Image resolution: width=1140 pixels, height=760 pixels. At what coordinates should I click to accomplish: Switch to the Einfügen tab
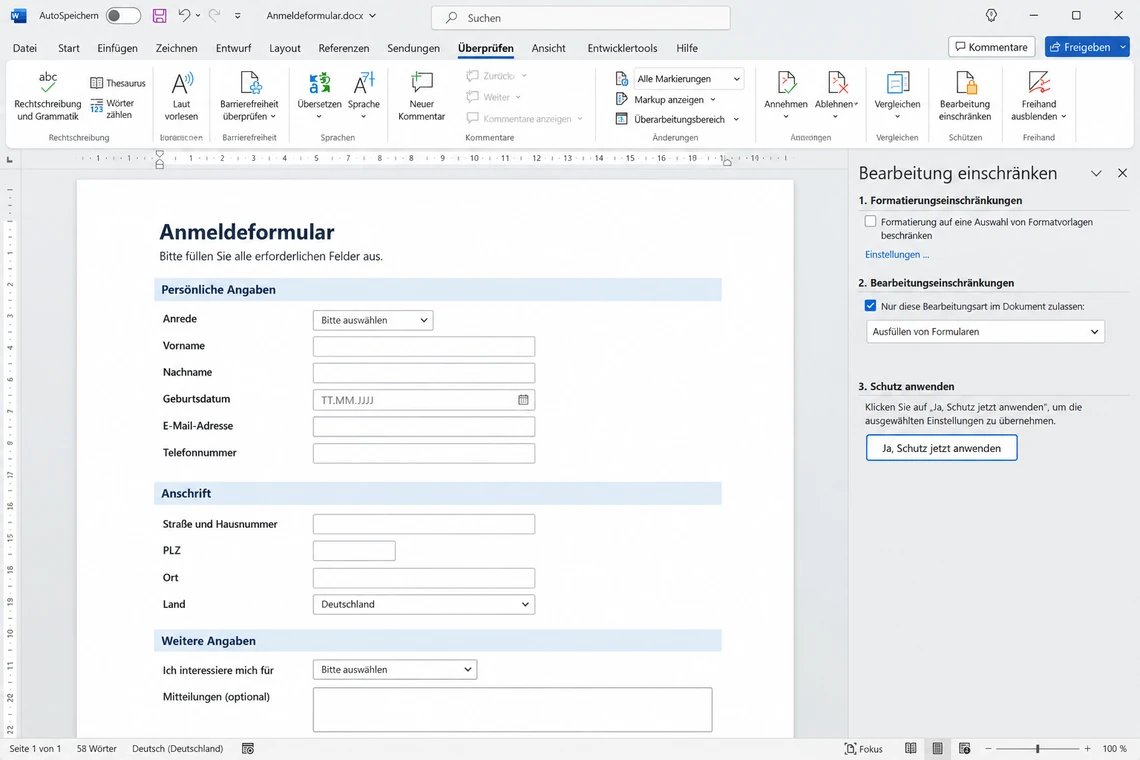[117, 48]
